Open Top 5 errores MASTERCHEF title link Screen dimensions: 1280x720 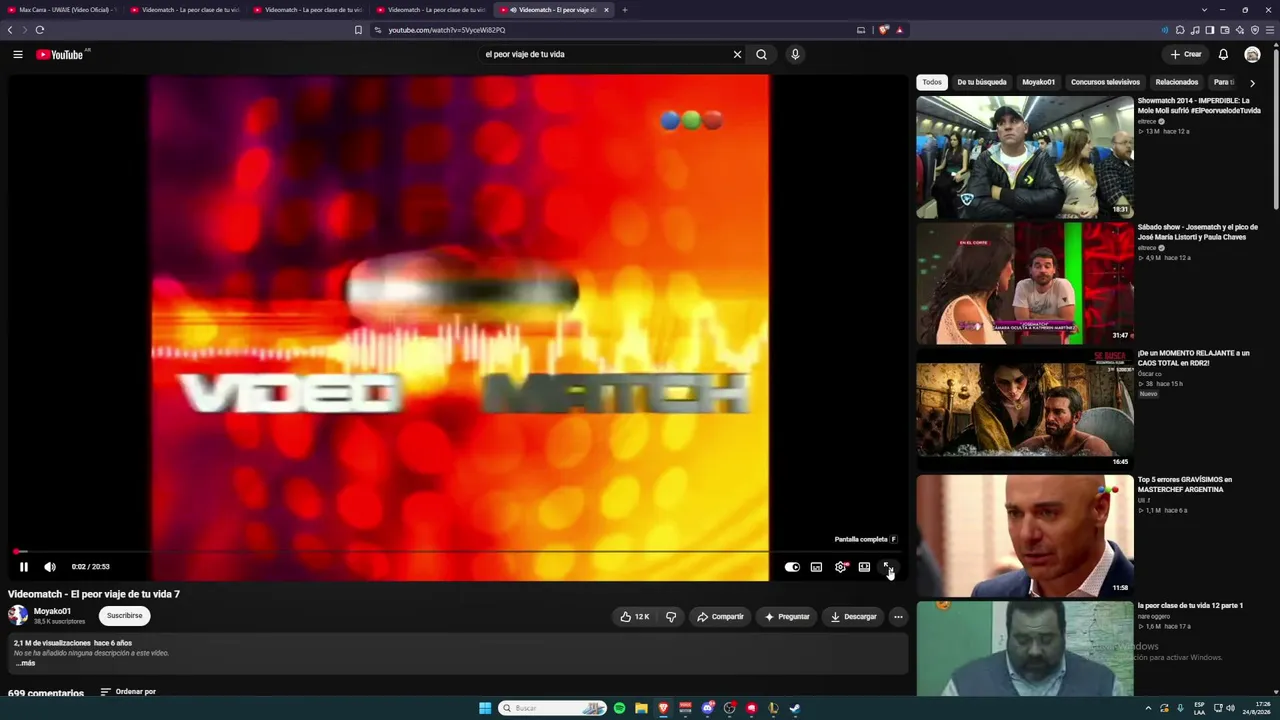pyautogui.click(x=1186, y=484)
